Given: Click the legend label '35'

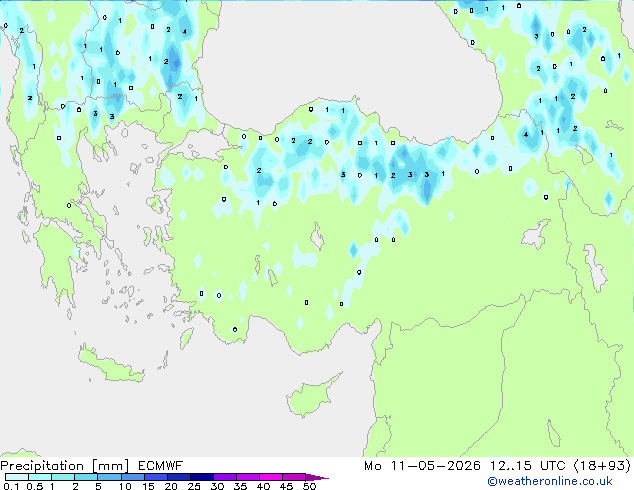Looking at the screenshot, I should coord(240,486).
